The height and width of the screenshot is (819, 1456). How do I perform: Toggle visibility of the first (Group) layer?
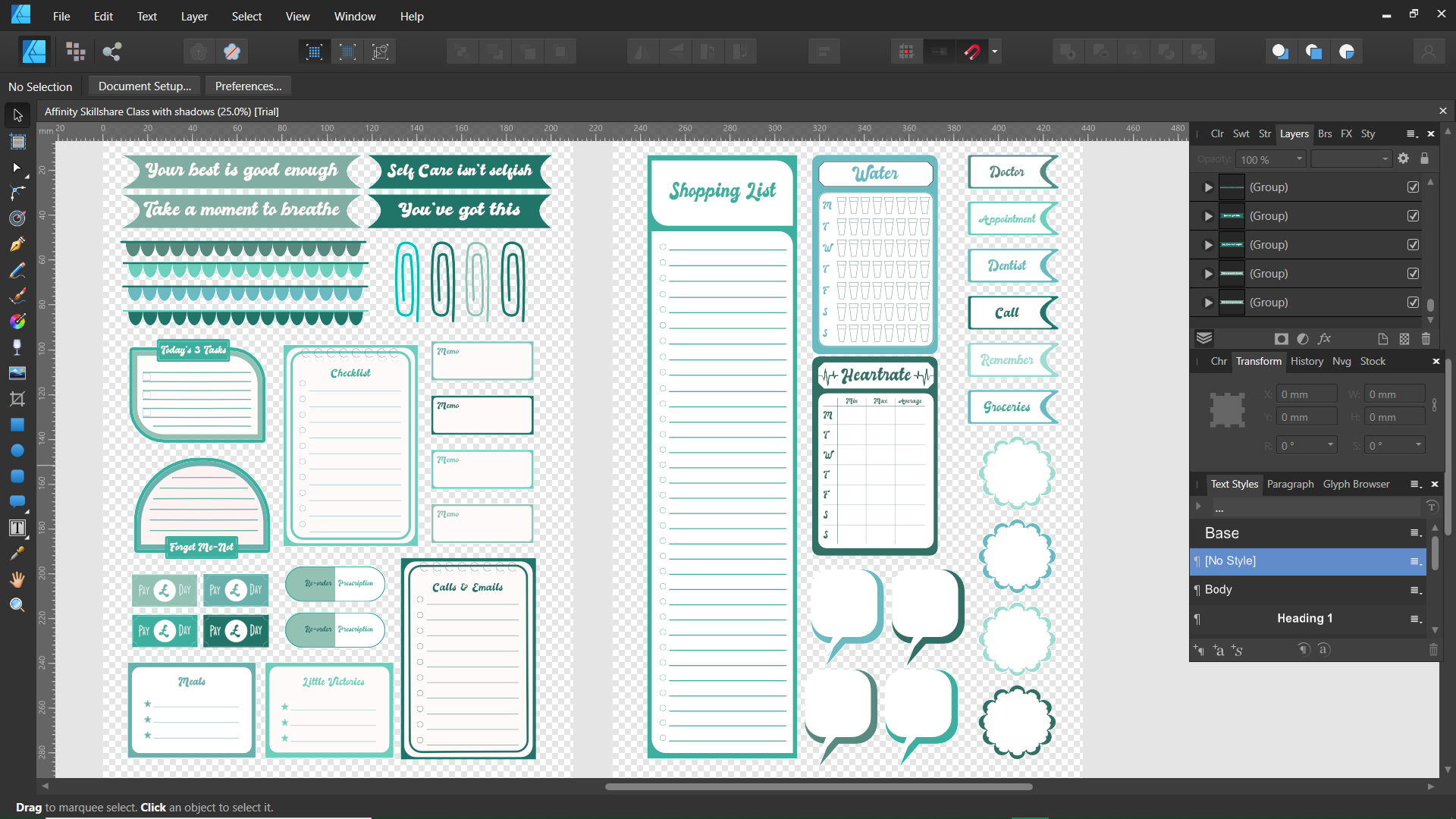(x=1413, y=187)
